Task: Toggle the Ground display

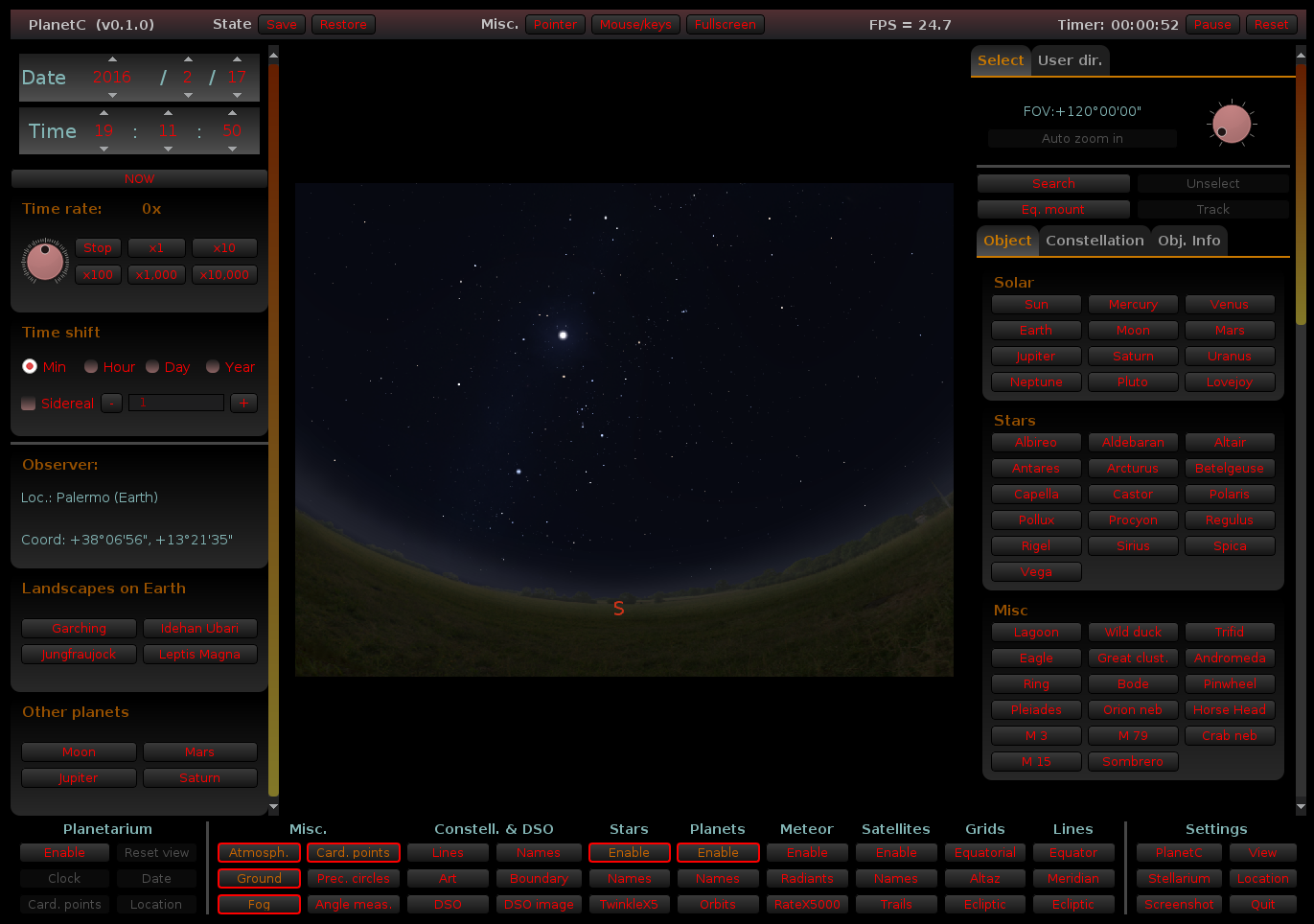Action: coord(259,879)
